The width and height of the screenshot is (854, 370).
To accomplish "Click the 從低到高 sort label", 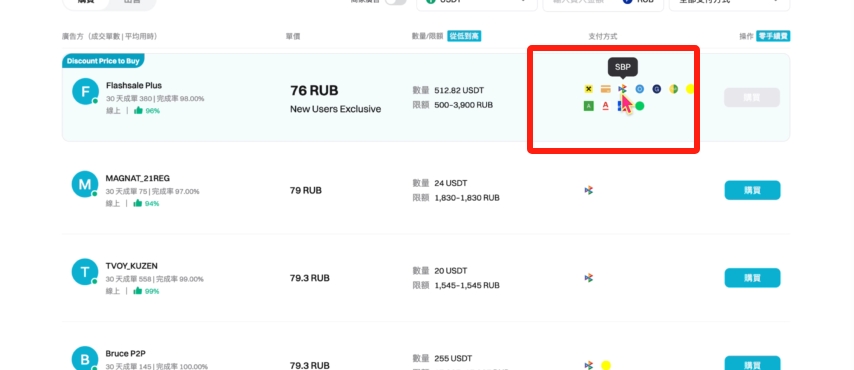I will coord(465,36).
